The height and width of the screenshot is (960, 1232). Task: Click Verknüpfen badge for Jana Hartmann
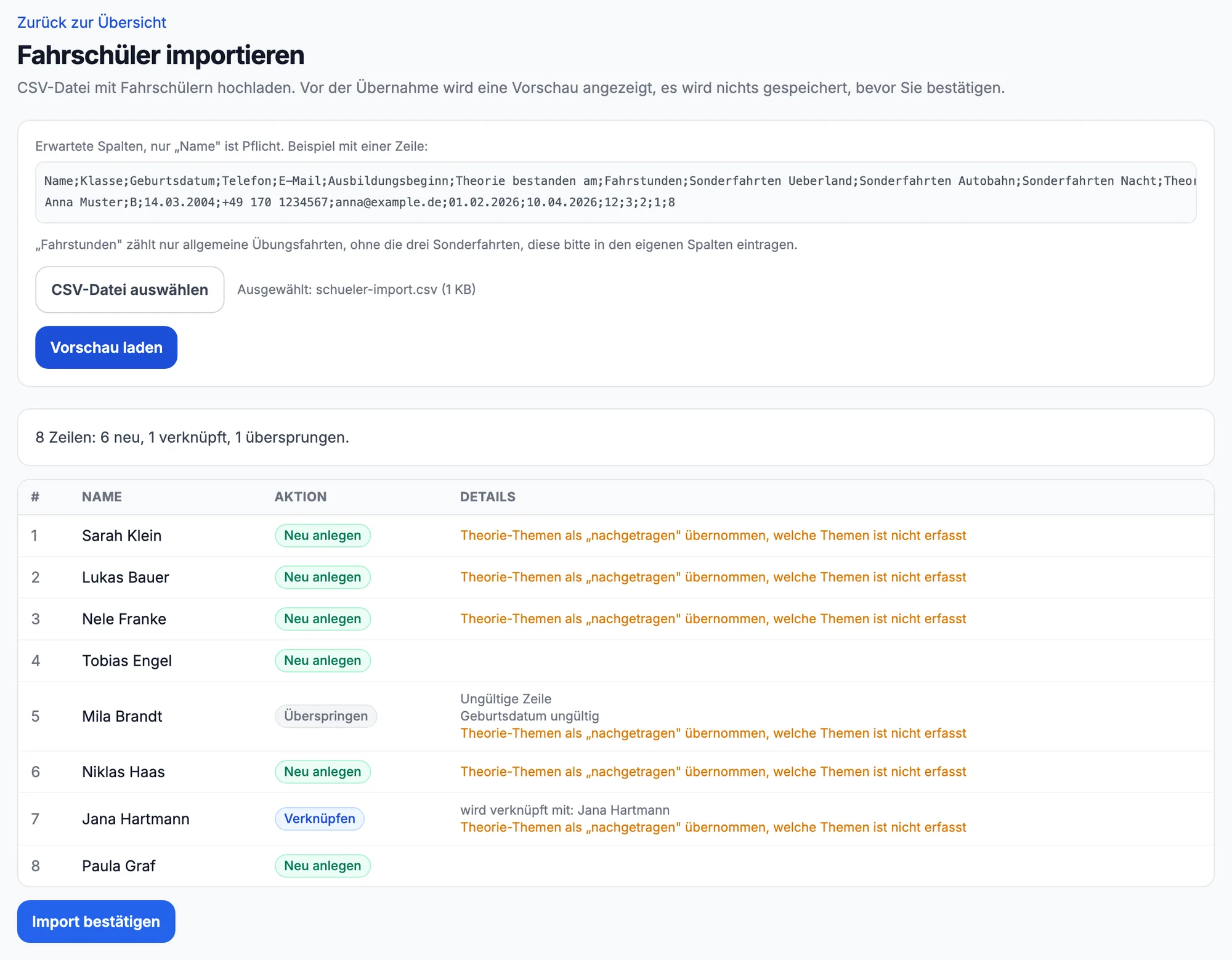[320, 819]
